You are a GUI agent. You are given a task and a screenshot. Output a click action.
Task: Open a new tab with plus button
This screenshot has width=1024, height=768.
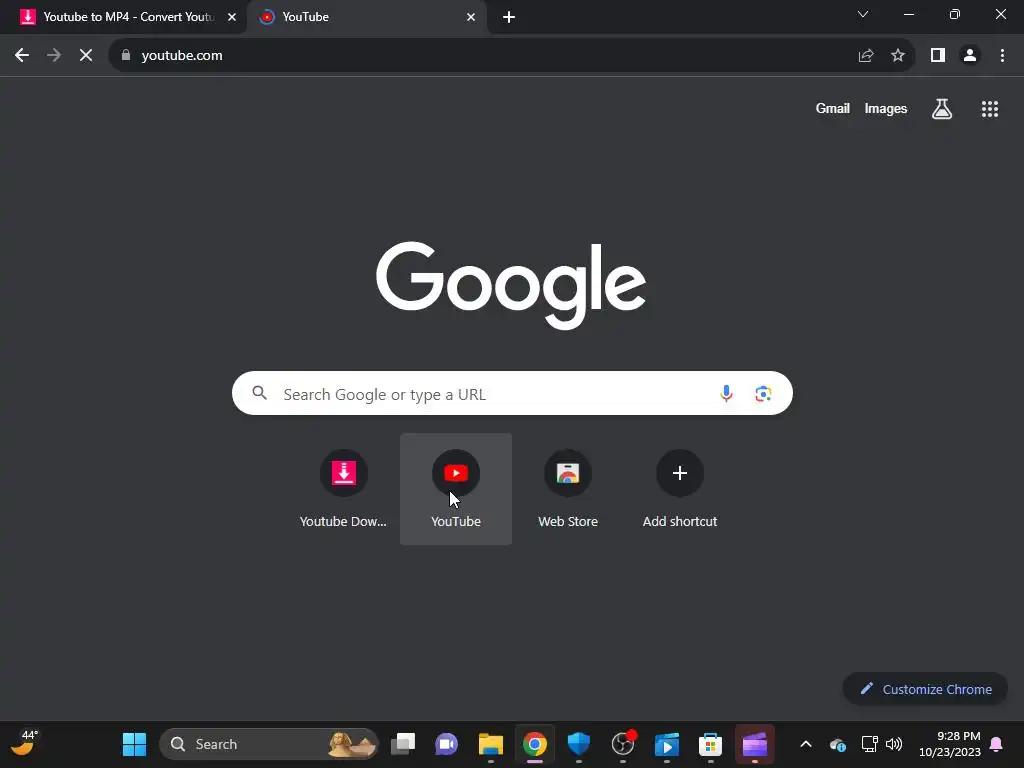tap(509, 17)
